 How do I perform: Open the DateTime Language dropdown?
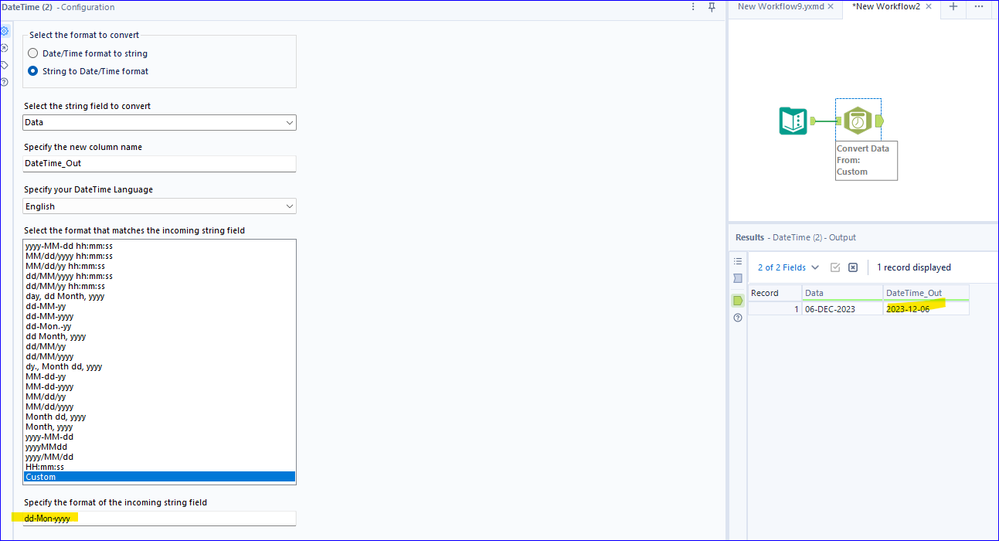coord(159,206)
